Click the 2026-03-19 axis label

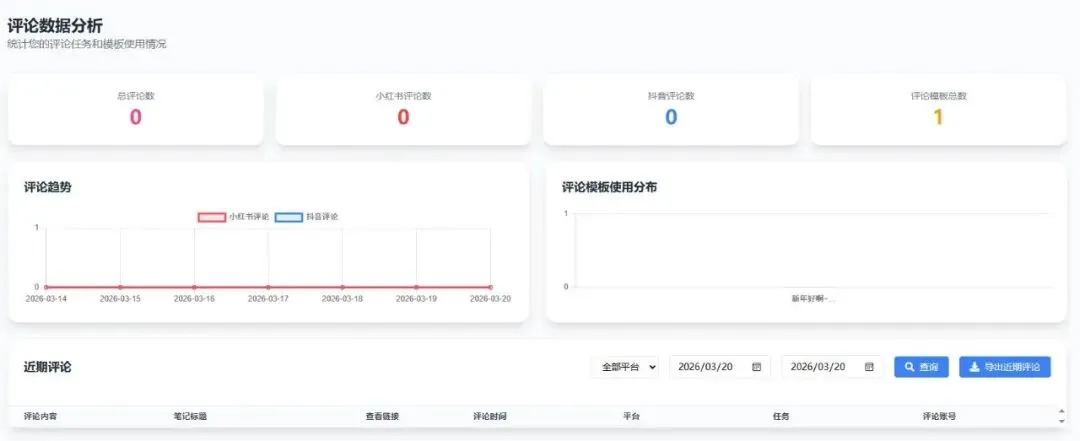pos(416,299)
